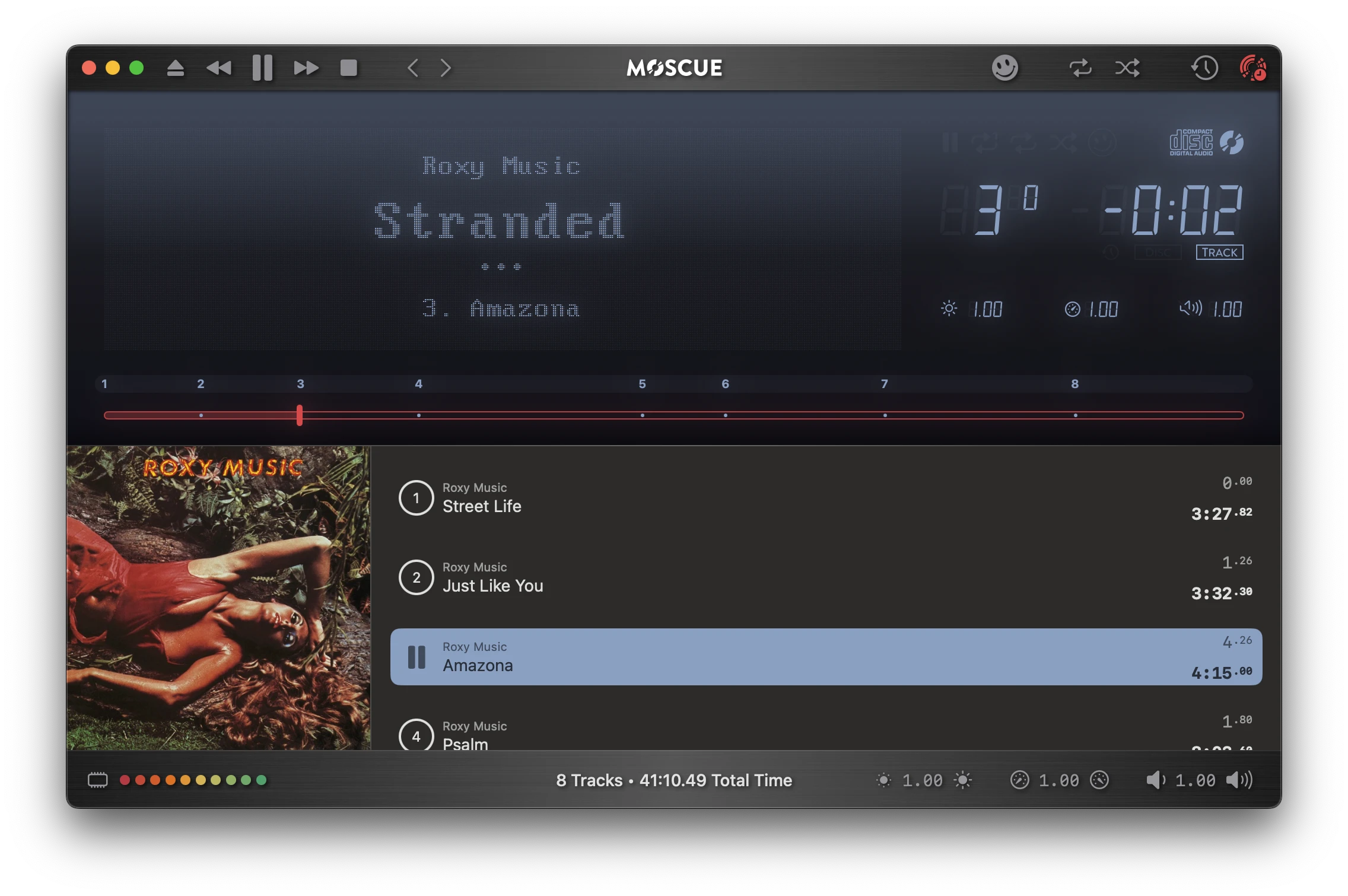Click duration 3:27.82 of Street Life

tap(1221, 513)
